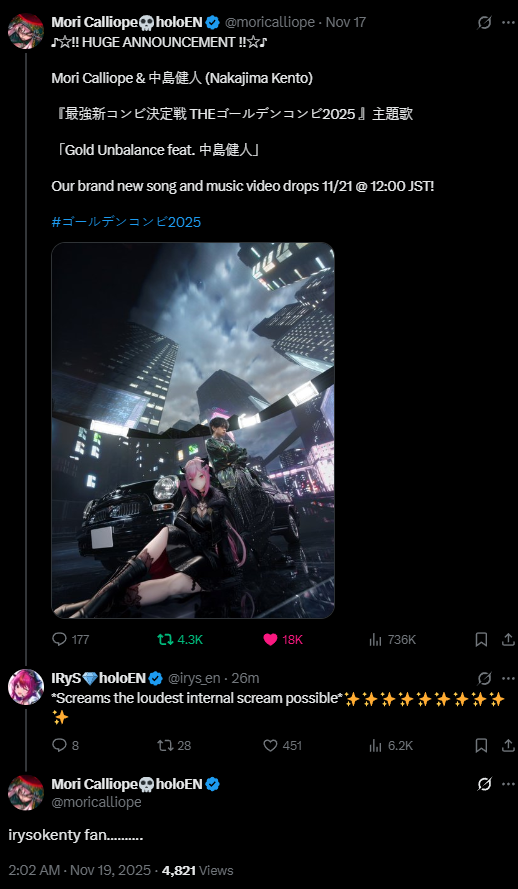Open the @irys_en profile handle
This screenshot has width=518, height=889.
[194, 678]
